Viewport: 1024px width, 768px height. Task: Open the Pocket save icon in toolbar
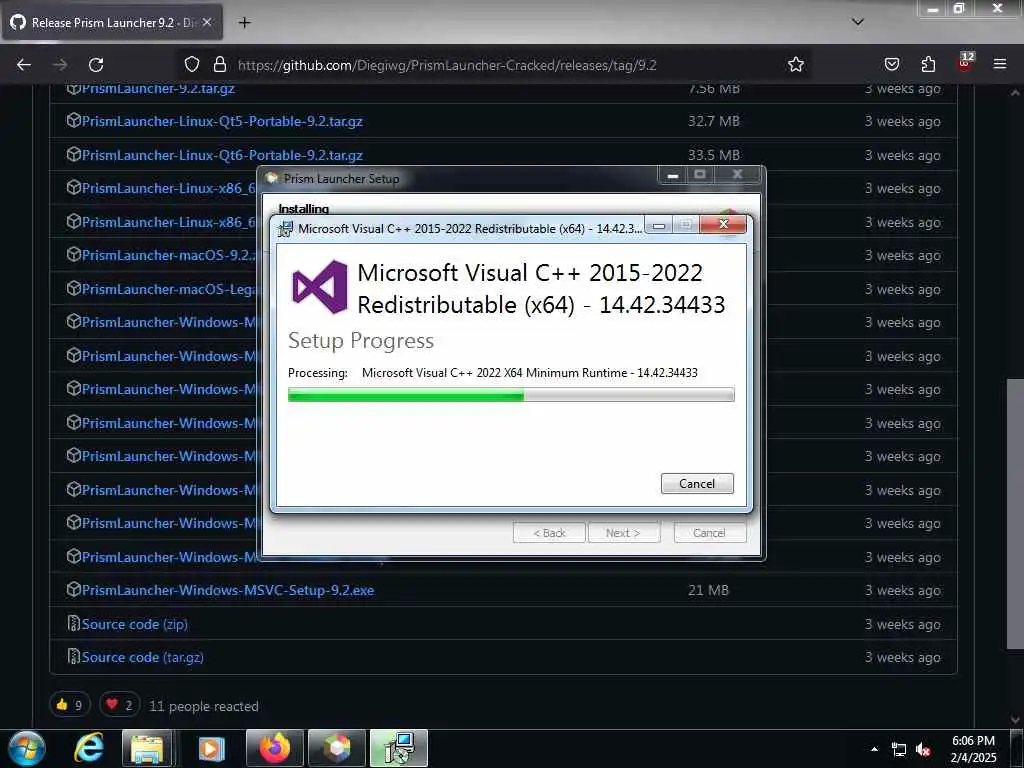click(891, 65)
